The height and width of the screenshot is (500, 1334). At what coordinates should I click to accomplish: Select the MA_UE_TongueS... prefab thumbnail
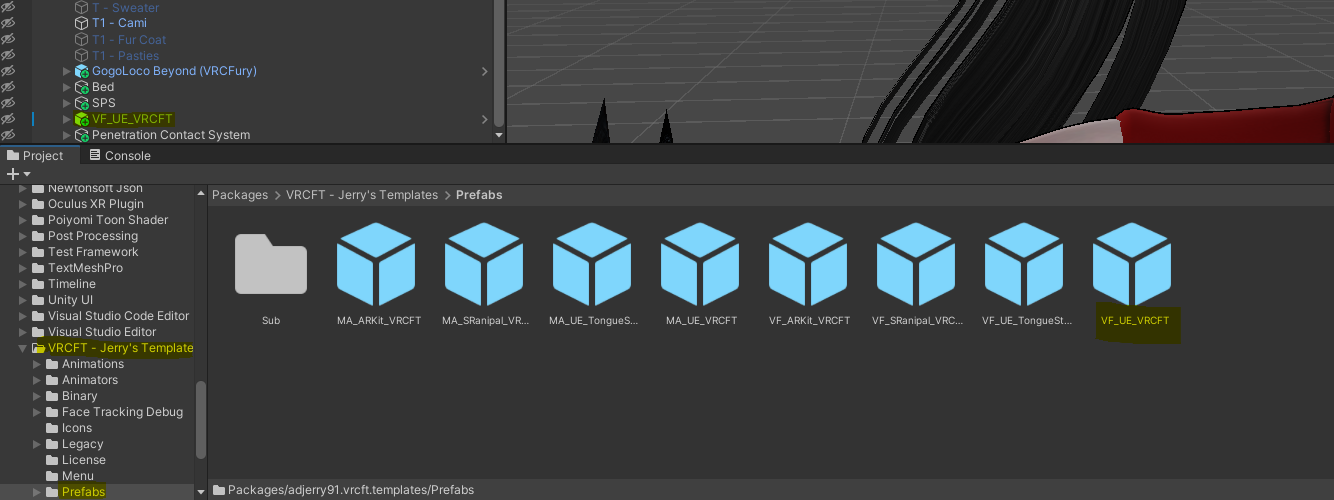click(594, 264)
